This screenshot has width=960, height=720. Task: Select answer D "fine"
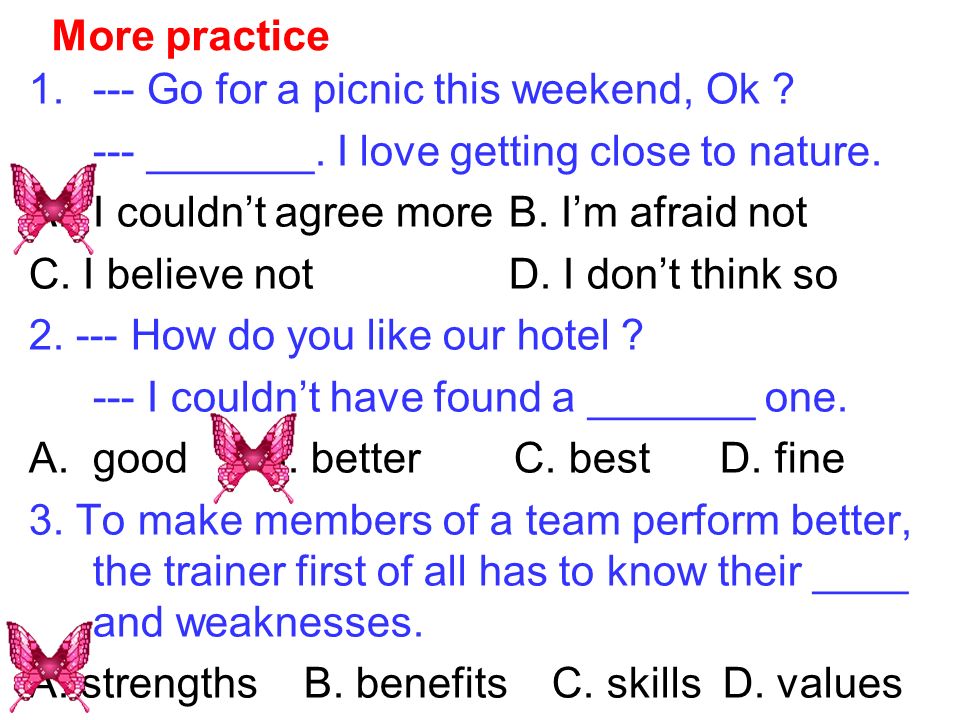pyautogui.click(x=782, y=458)
